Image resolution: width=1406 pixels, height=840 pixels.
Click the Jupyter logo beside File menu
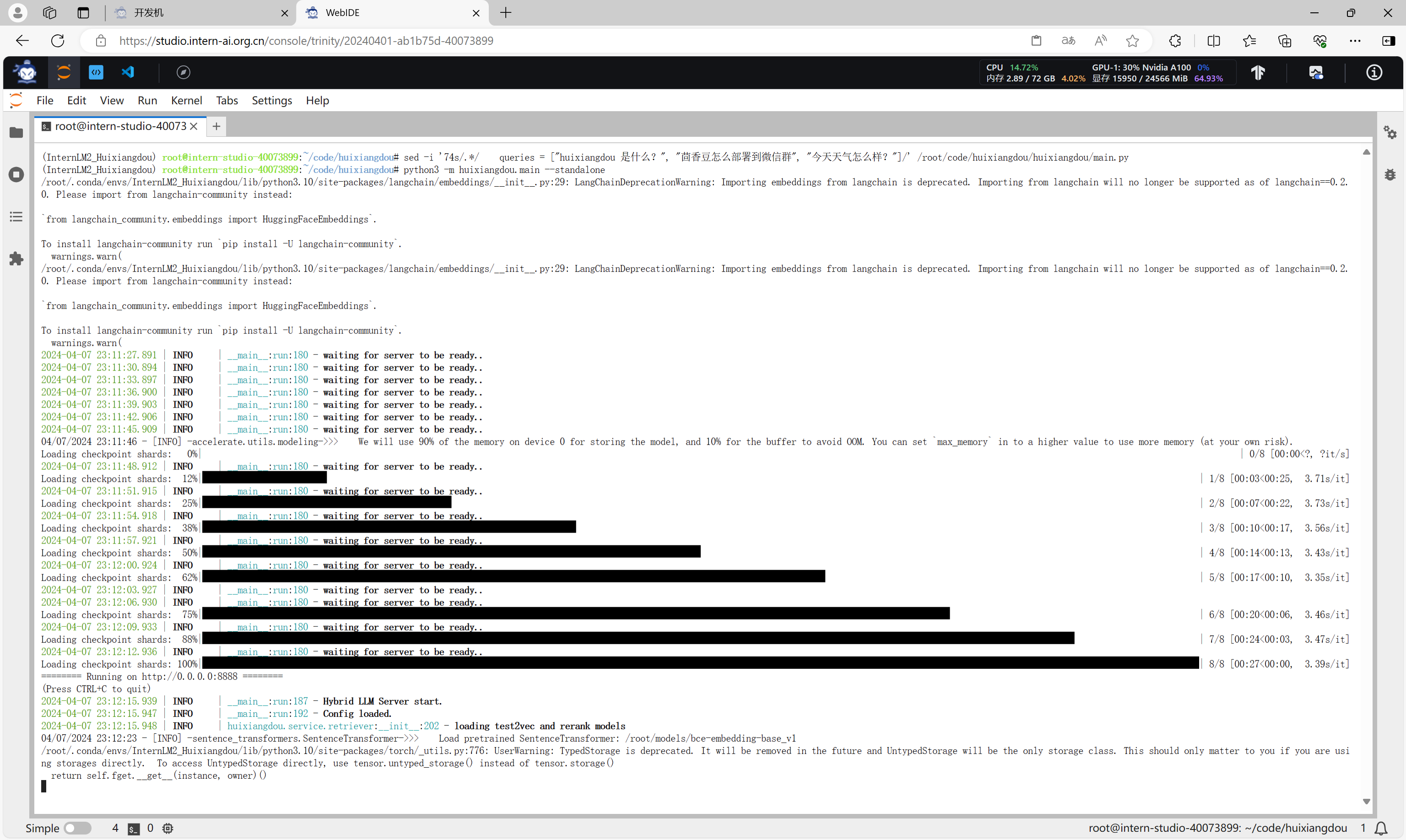[16, 100]
